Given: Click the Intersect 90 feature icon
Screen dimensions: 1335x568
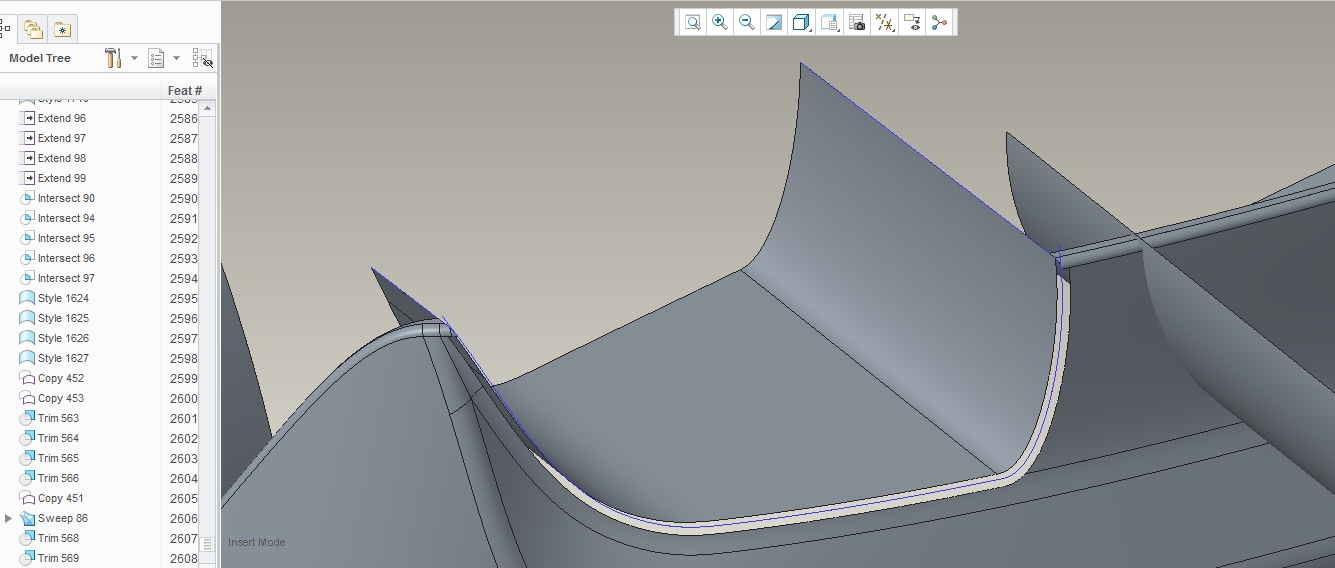Looking at the screenshot, I should [x=27, y=198].
